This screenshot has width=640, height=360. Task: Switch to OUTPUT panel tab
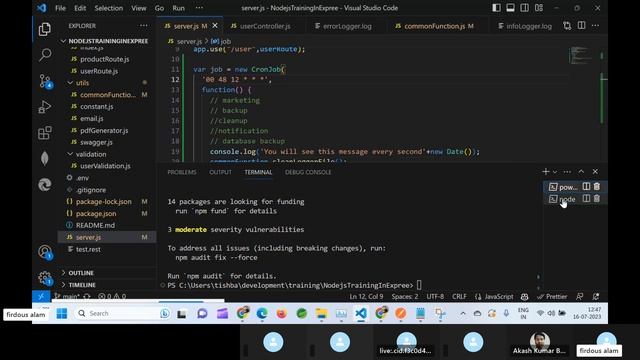point(220,172)
